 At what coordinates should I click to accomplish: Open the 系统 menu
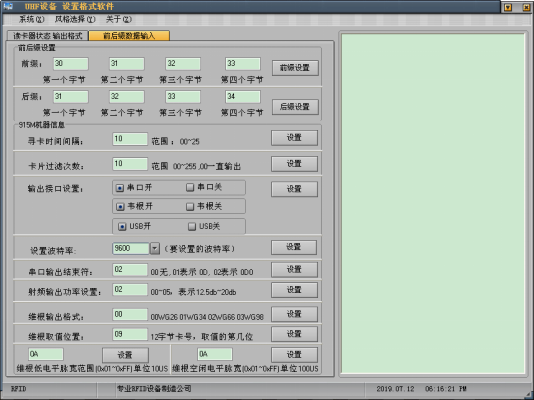[x=31, y=19]
